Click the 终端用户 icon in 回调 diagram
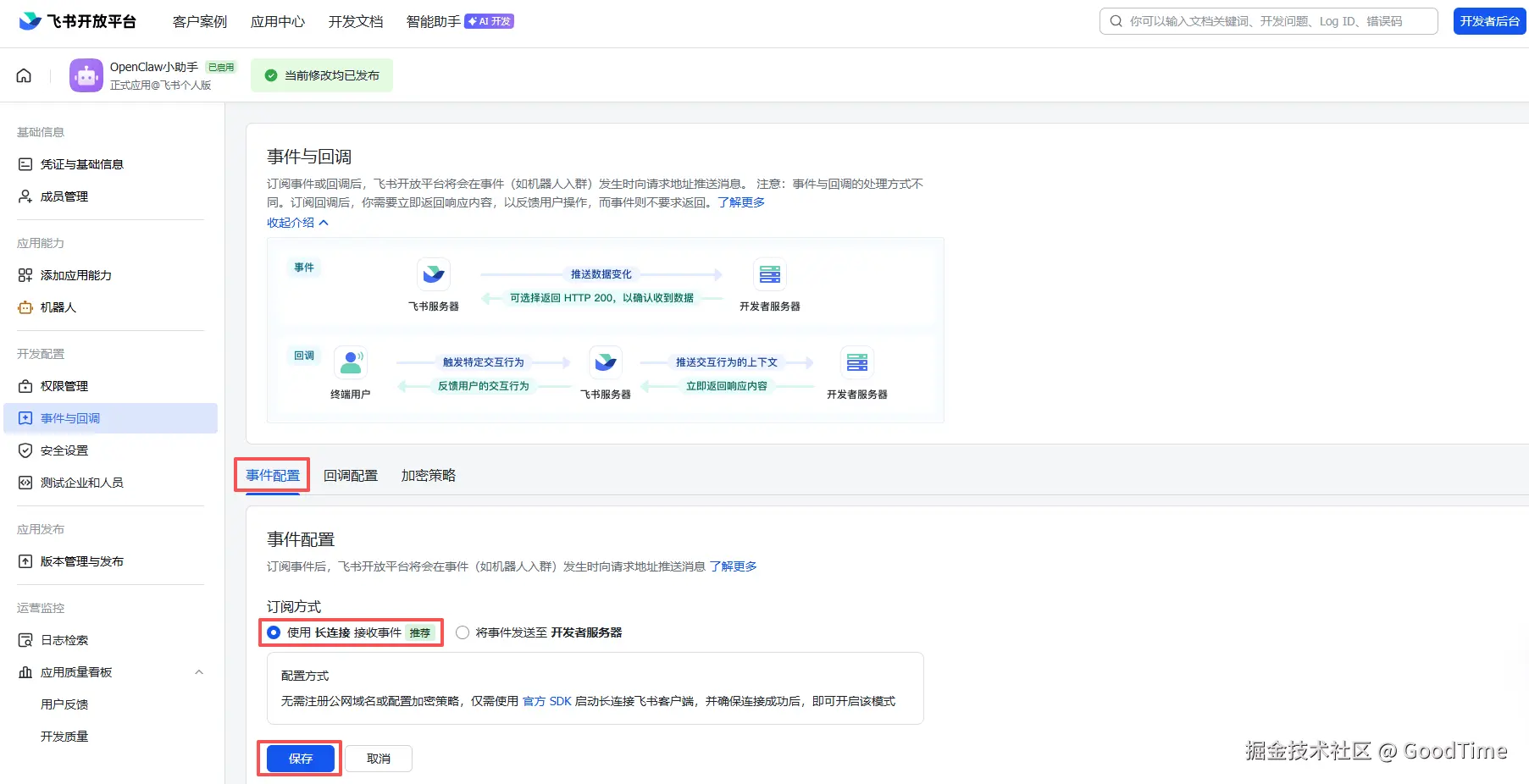The image size is (1529, 784). 351,362
